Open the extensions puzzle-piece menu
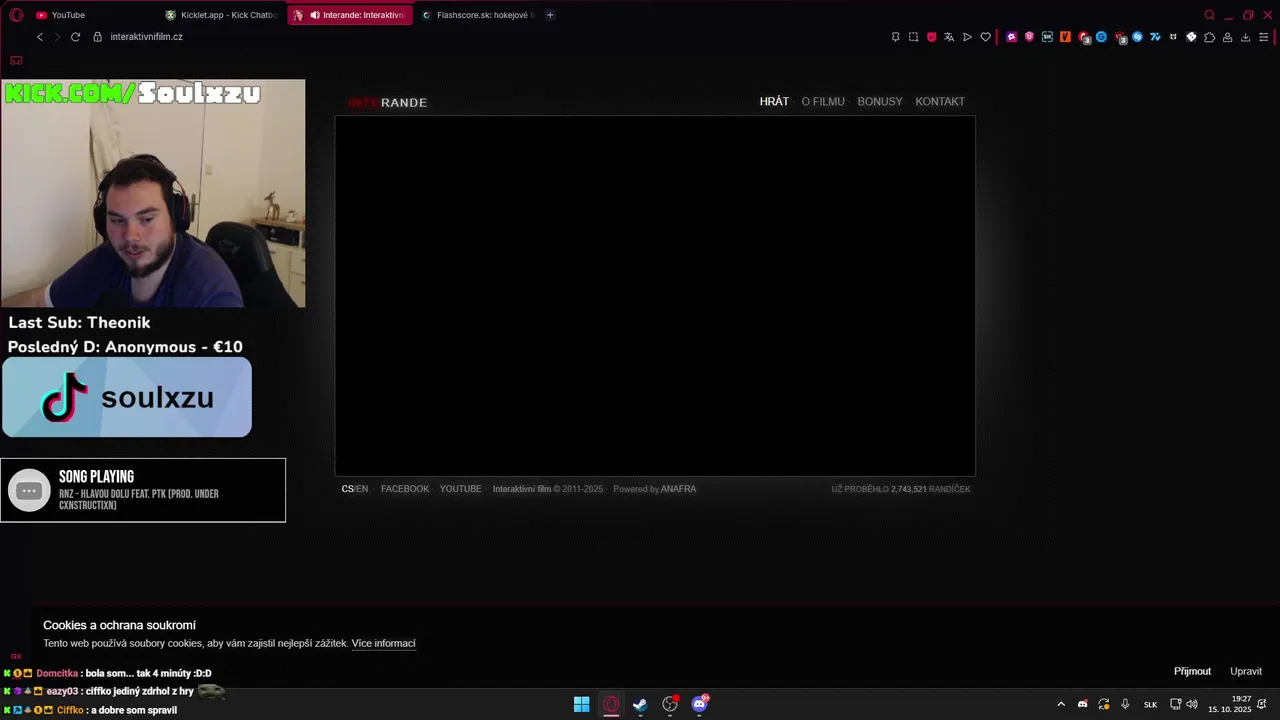Screen dimensions: 1280x720 point(1209,37)
